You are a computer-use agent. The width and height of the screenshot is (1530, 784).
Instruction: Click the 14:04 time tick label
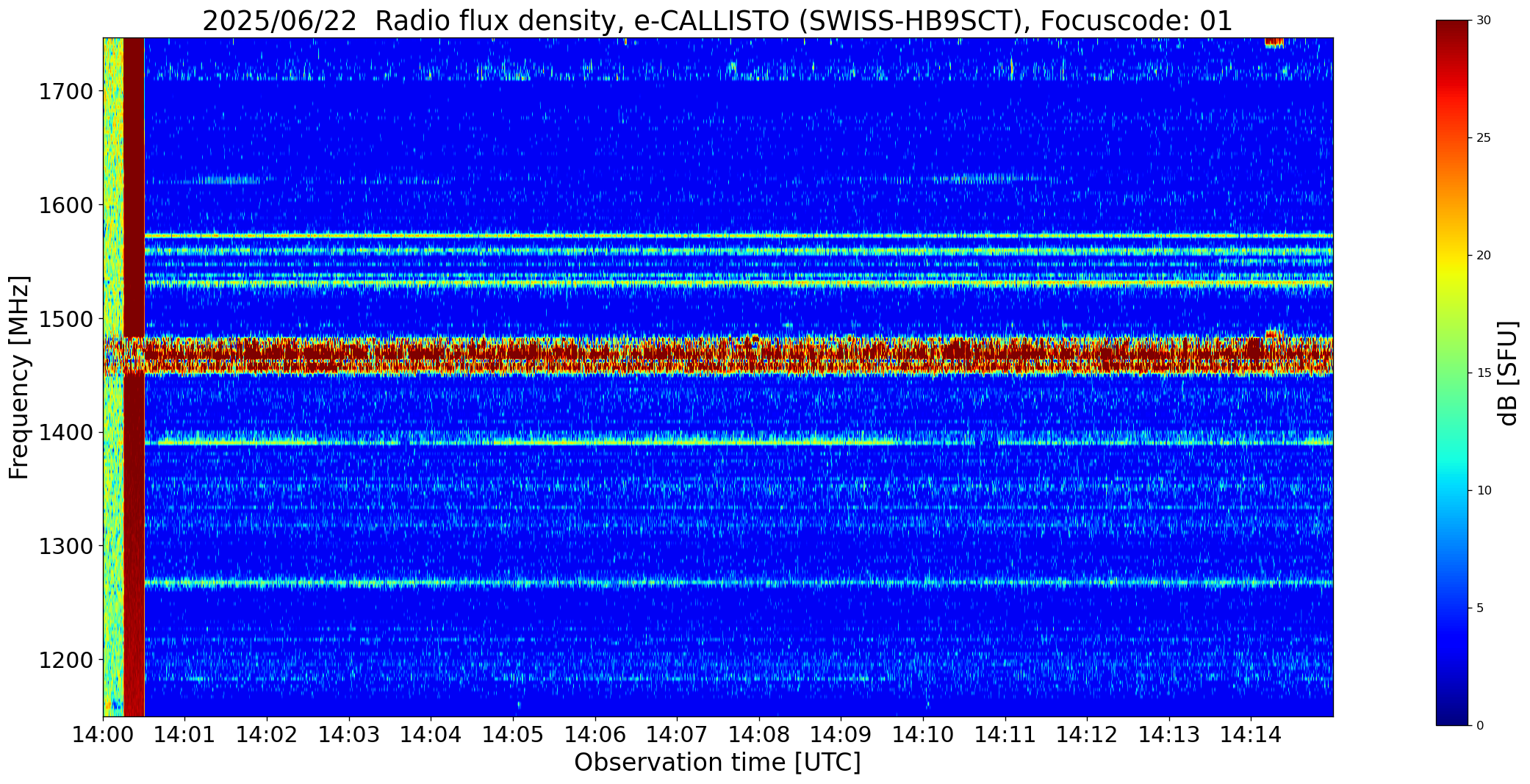tap(431, 734)
